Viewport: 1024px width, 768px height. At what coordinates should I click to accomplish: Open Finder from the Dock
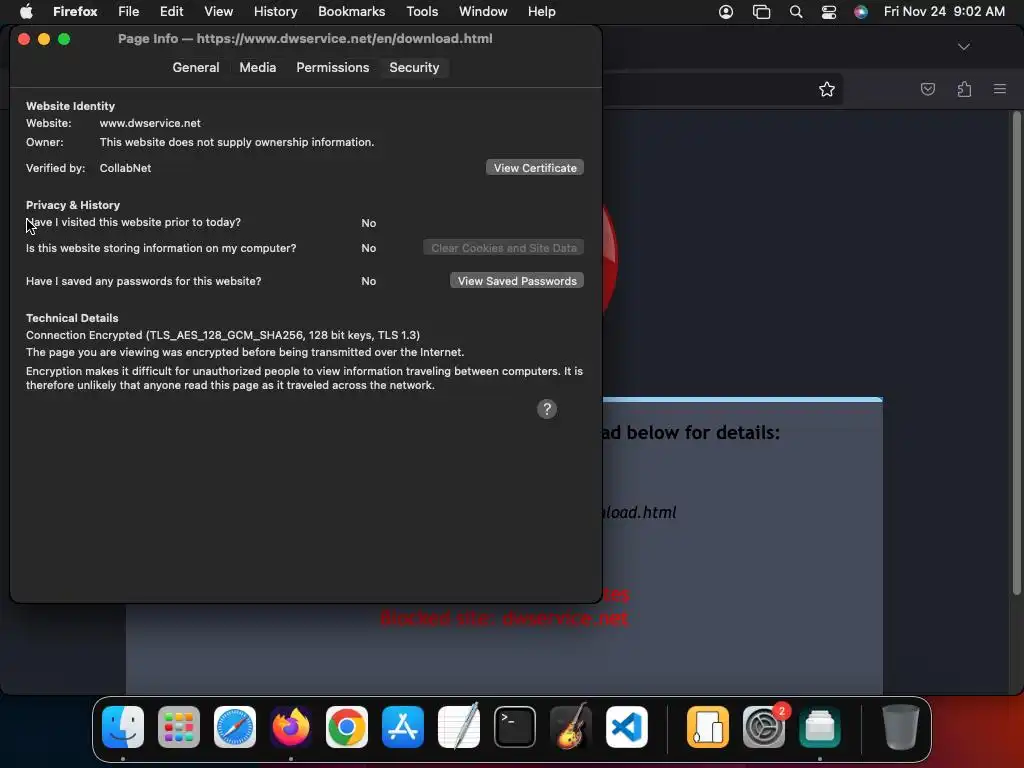coord(123,727)
